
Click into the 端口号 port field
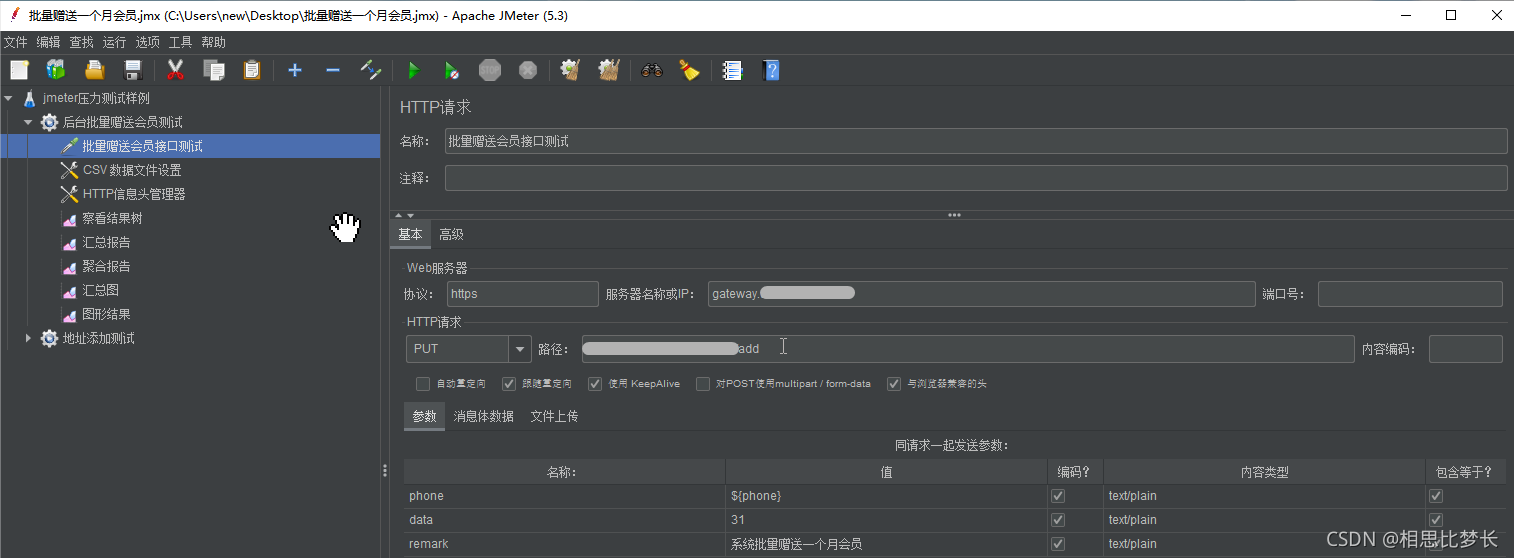click(1410, 294)
